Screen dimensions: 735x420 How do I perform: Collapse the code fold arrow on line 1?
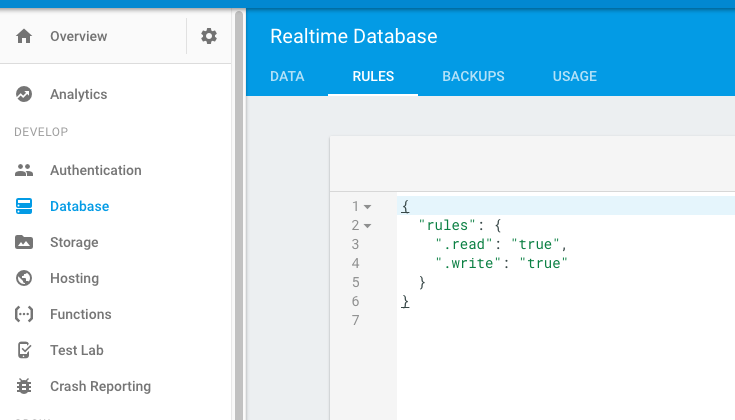point(368,207)
